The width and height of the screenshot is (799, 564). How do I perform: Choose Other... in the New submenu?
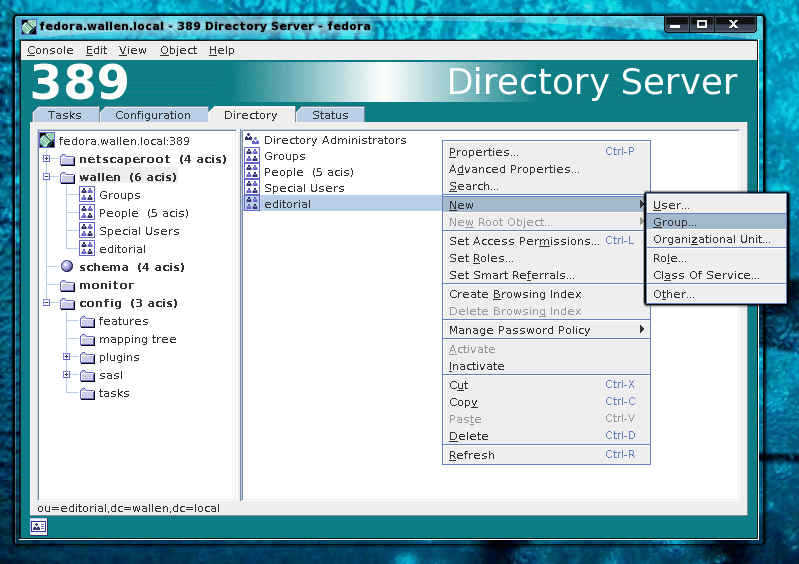(716, 294)
